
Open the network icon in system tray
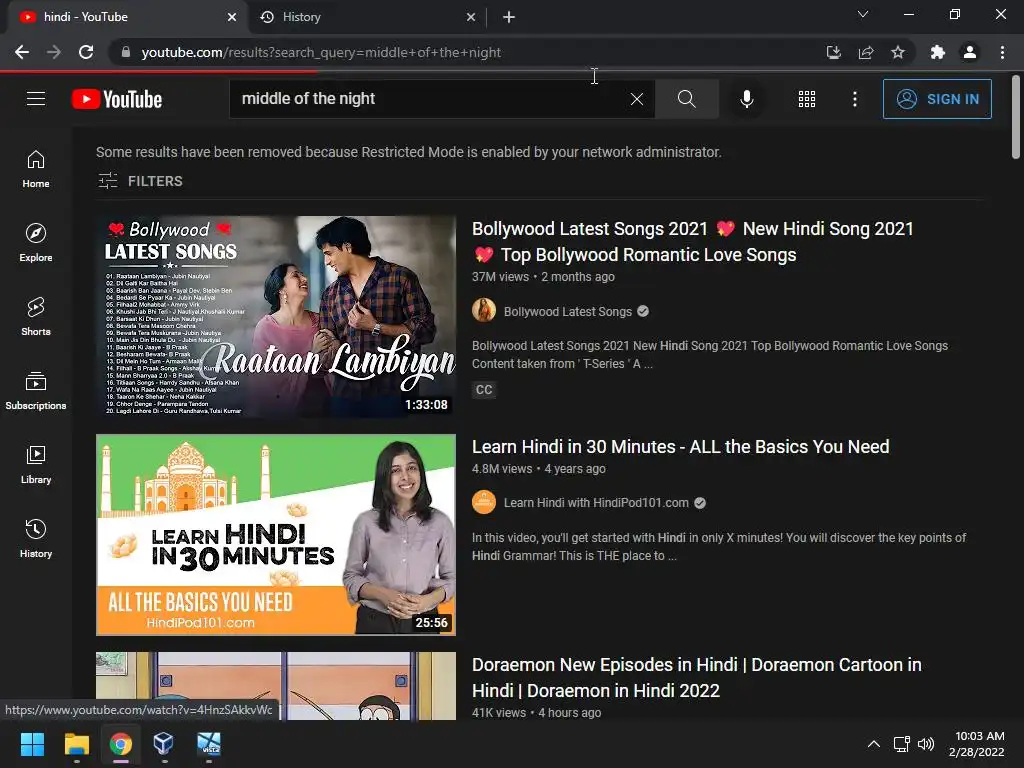(x=902, y=744)
